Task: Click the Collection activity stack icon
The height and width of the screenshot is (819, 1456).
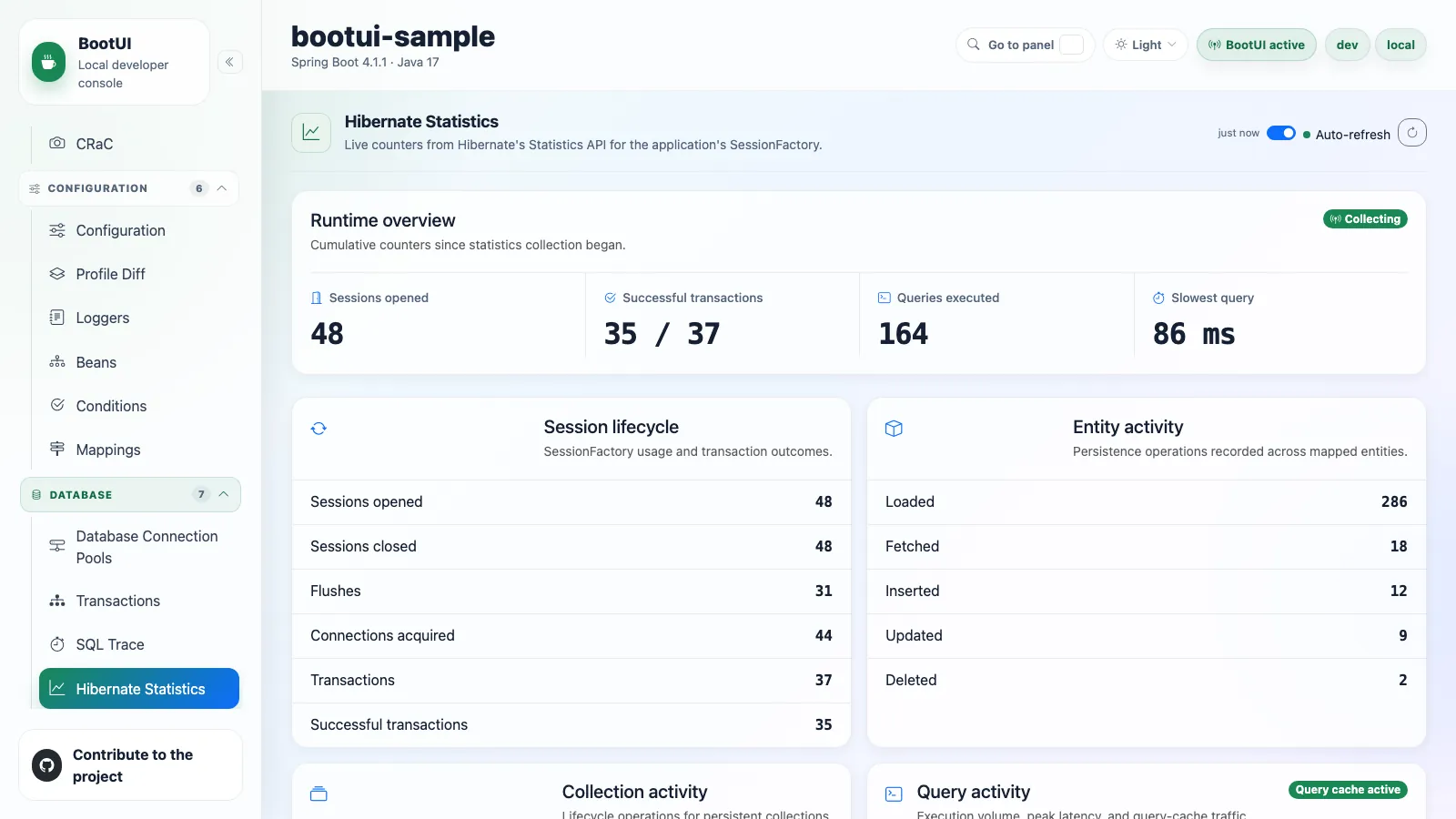Action: tap(318, 794)
